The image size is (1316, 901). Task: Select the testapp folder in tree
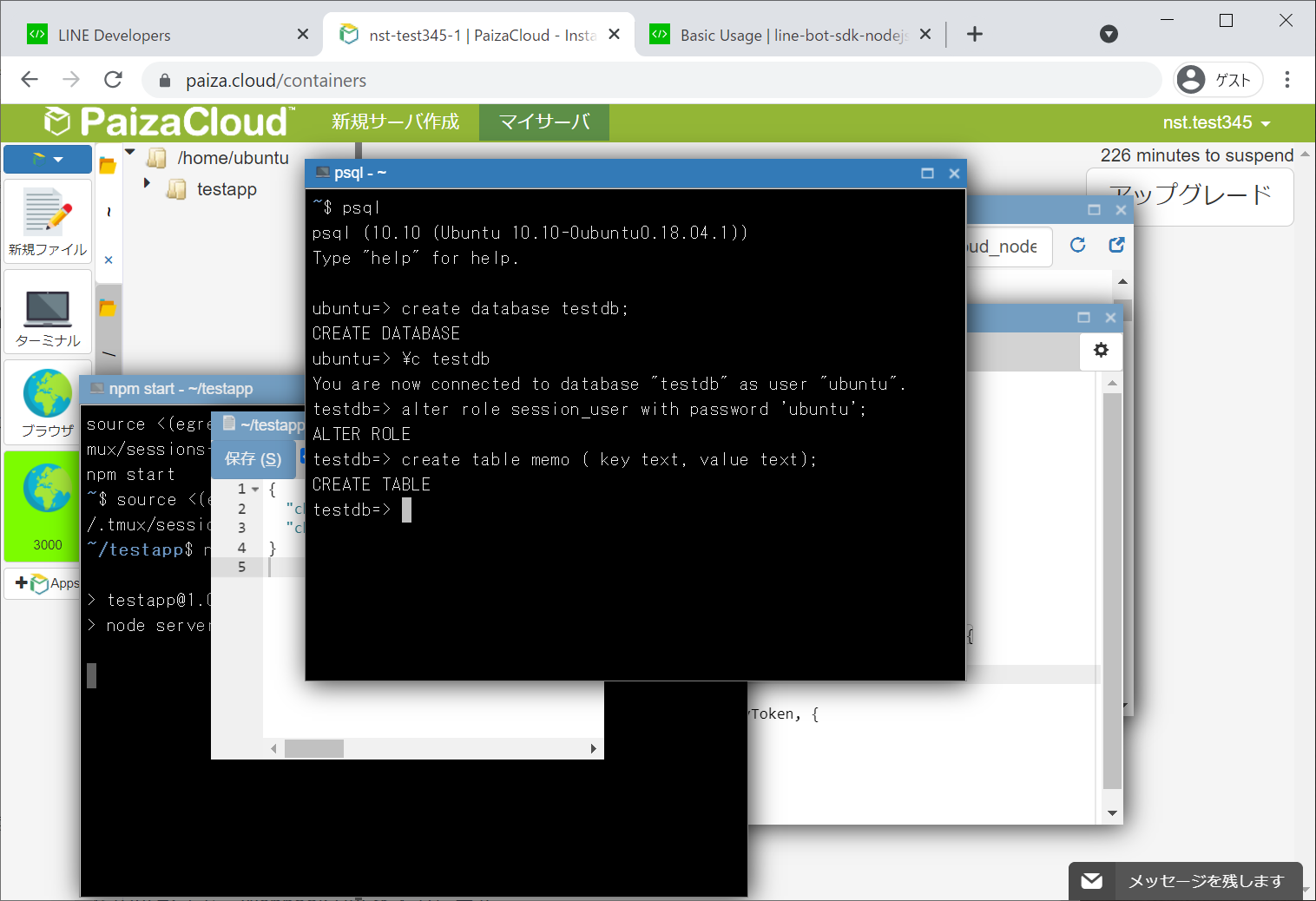point(227,189)
